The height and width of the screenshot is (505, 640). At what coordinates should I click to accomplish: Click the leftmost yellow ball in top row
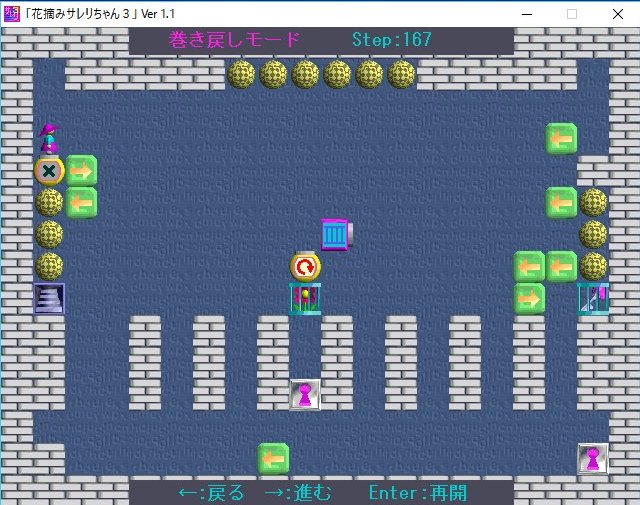(x=241, y=74)
